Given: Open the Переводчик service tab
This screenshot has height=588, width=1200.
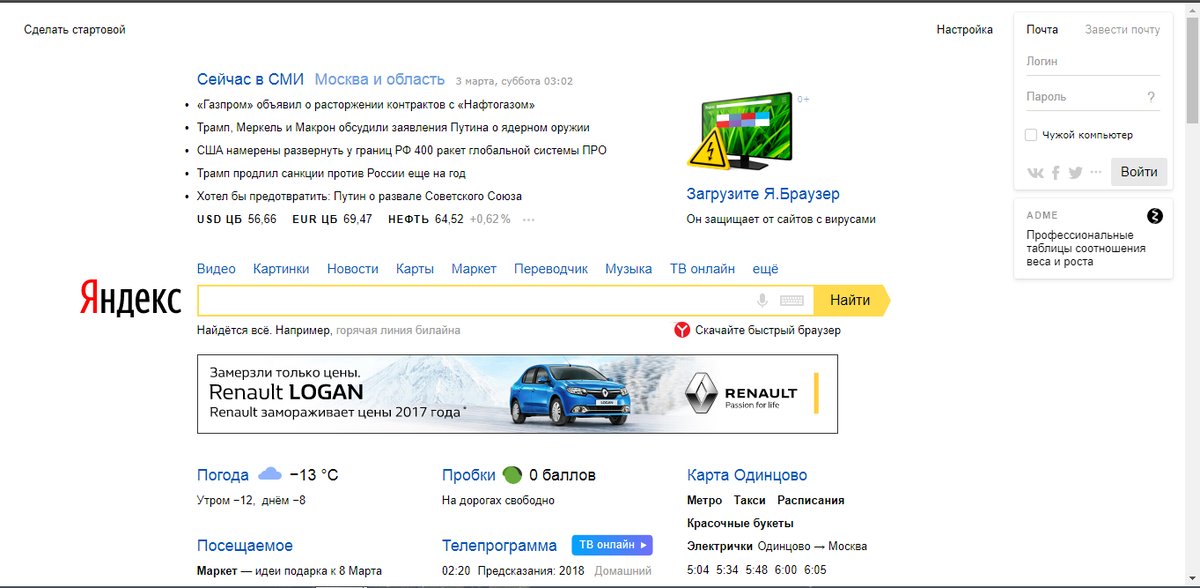Looking at the screenshot, I should 551,269.
